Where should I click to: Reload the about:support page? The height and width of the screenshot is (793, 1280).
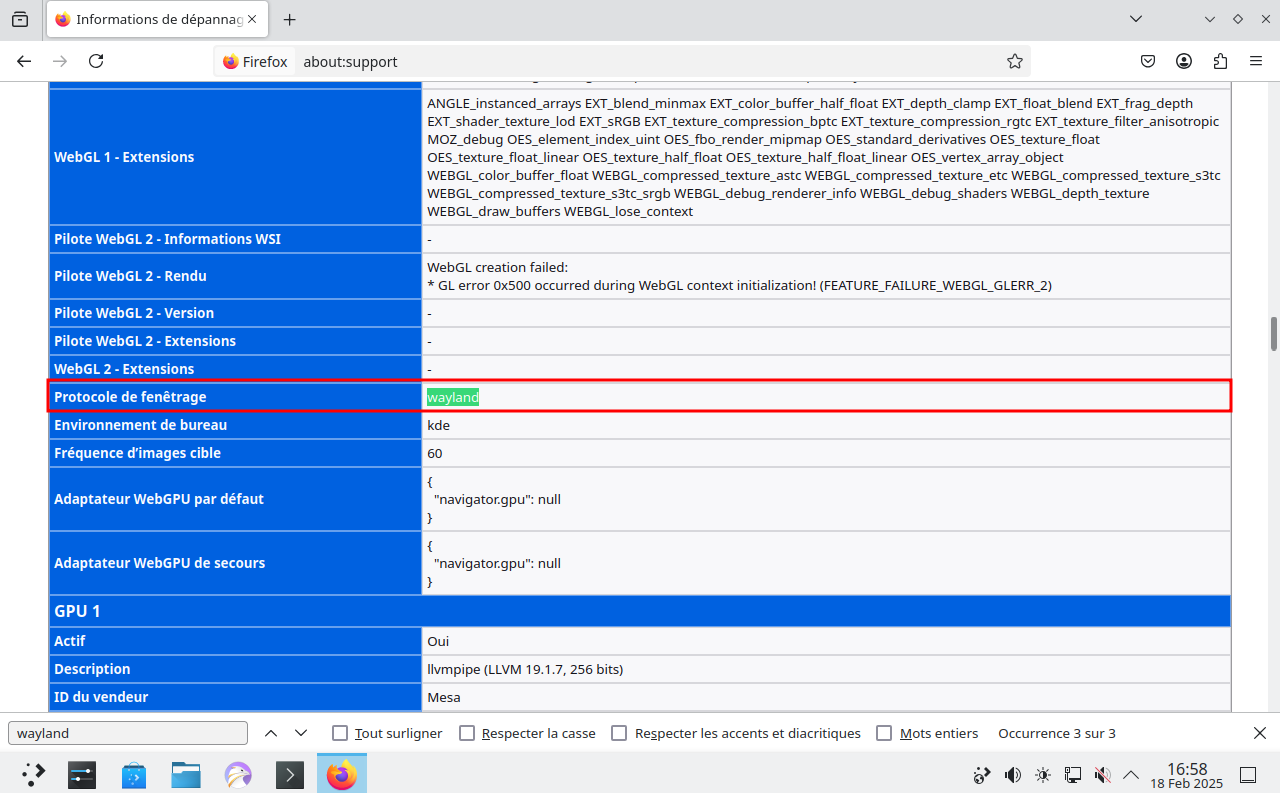point(96,61)
